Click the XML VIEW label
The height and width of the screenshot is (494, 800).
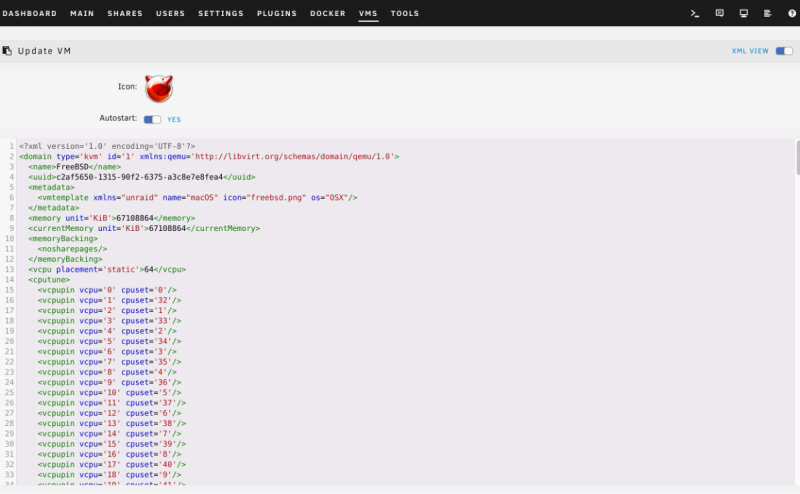click(750, 51)
